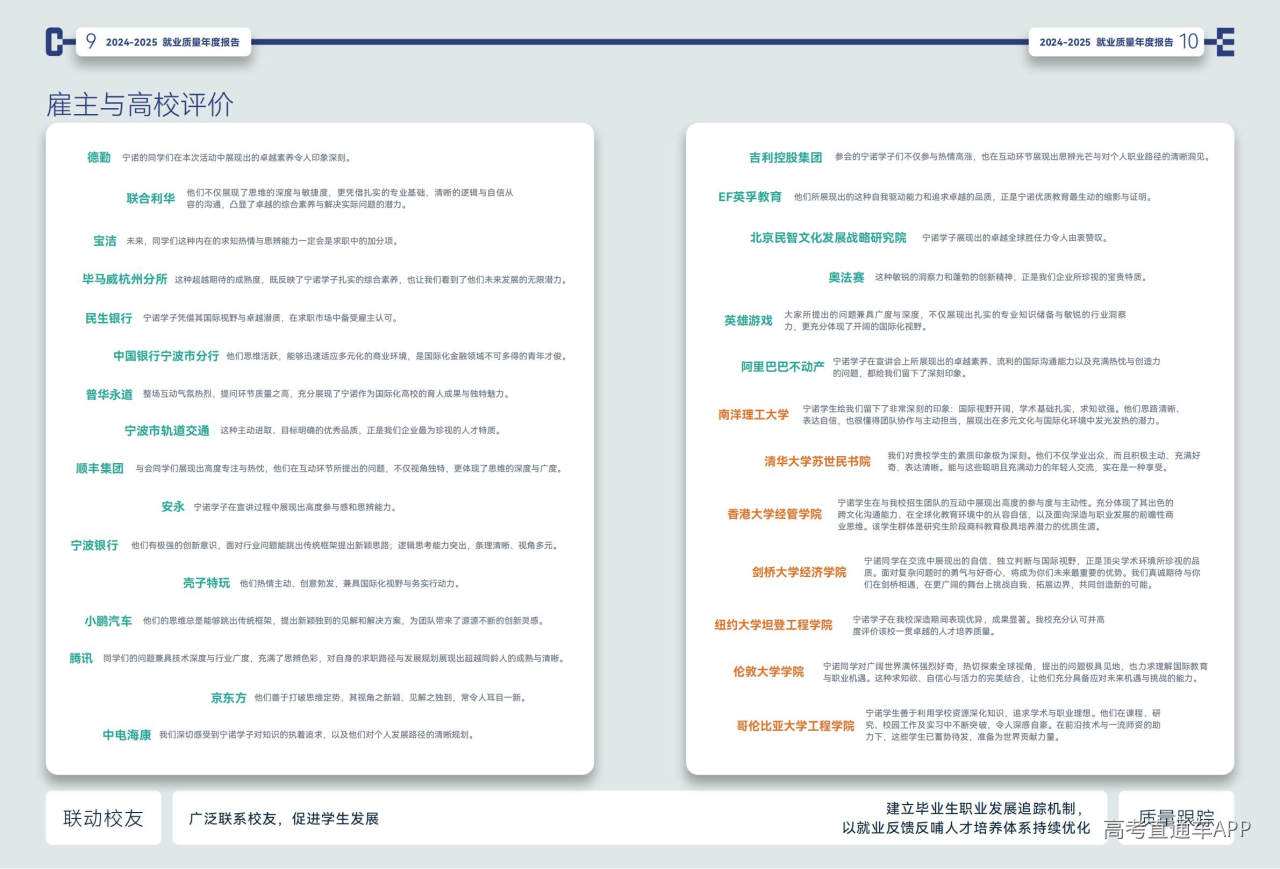The height and width of the screenshot is (869, 1280).
Task: Click the 哥伦比亚大学工程学院 heading
Action: click(x=795, y=726)
